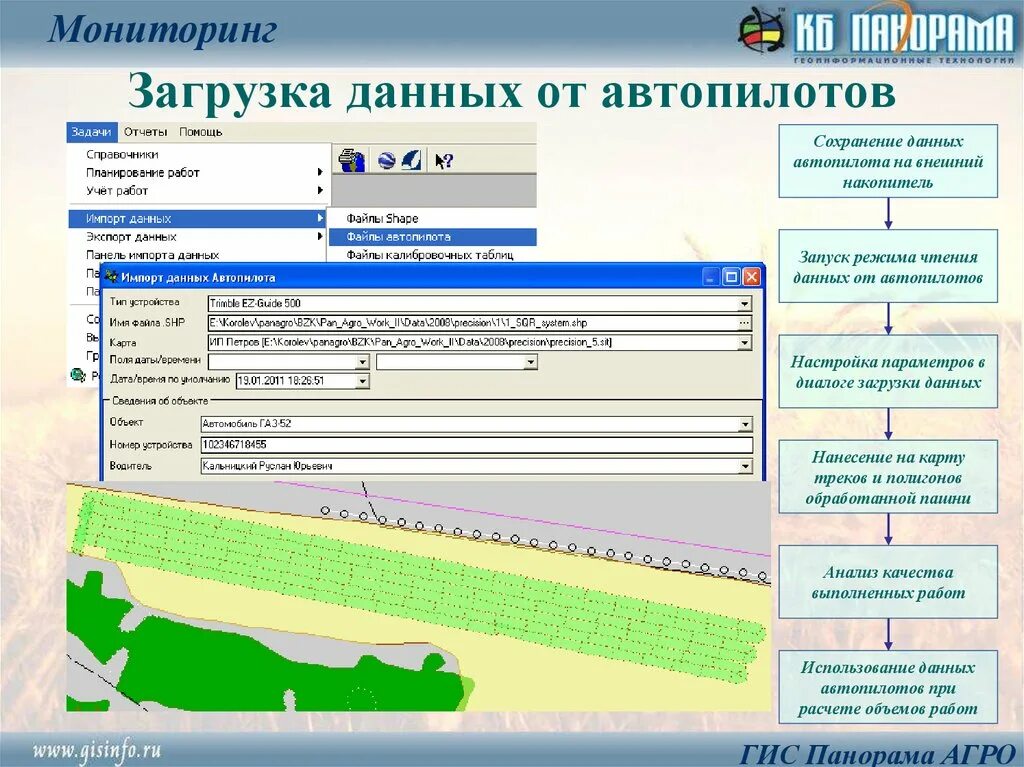Click Сохранение данных автопилота step box
Viewport: 1024px width, 767px height.
(888, 161)
